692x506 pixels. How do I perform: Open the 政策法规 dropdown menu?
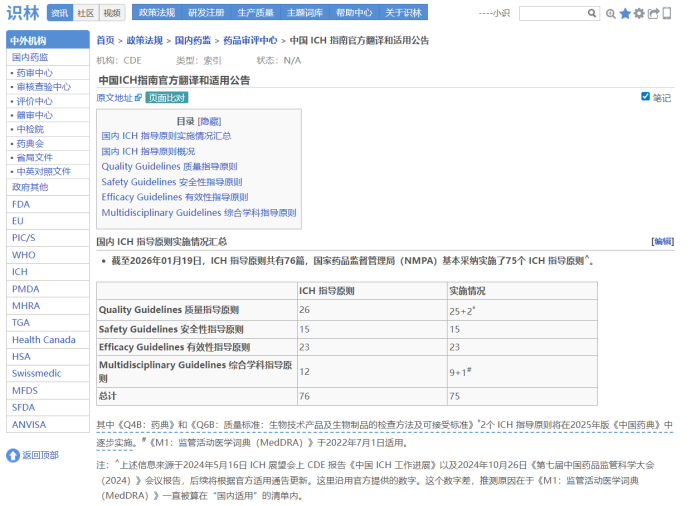(156, 13)
